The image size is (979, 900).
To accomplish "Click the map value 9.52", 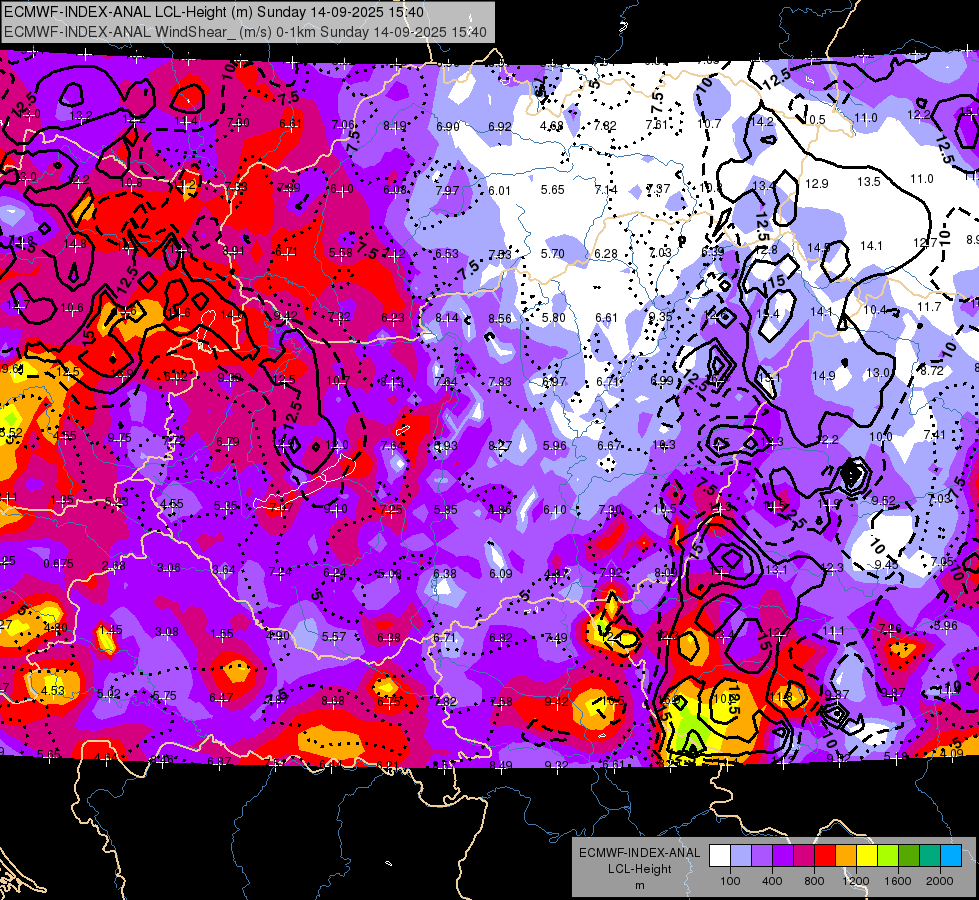I will tap(883, 500).
